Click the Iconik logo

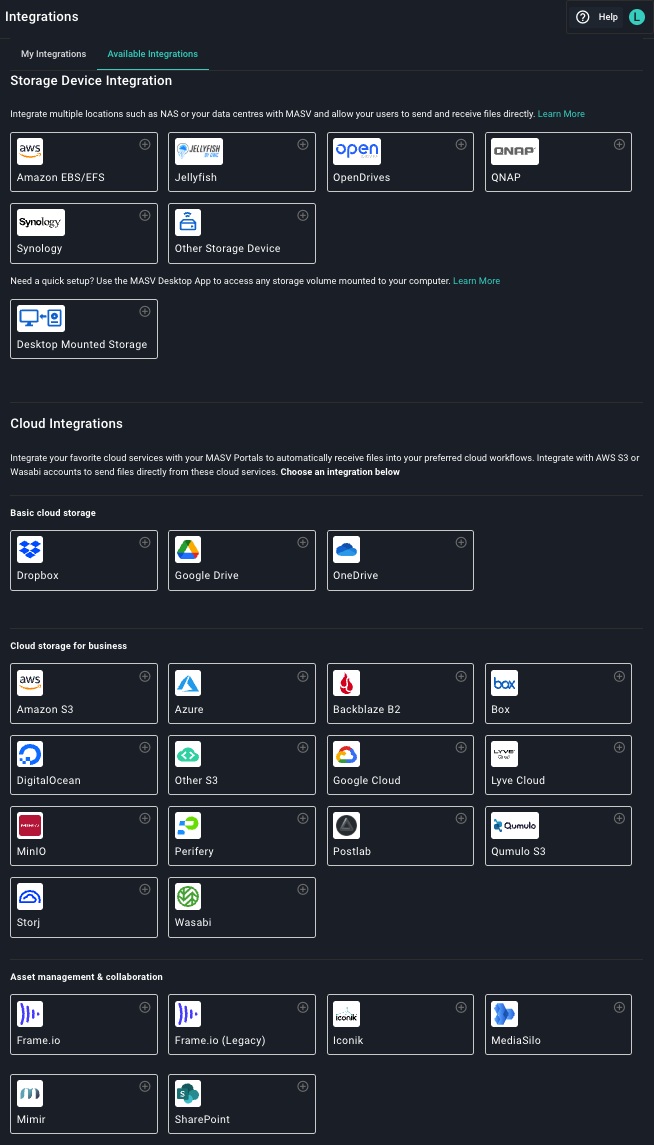coord(346,1014)
